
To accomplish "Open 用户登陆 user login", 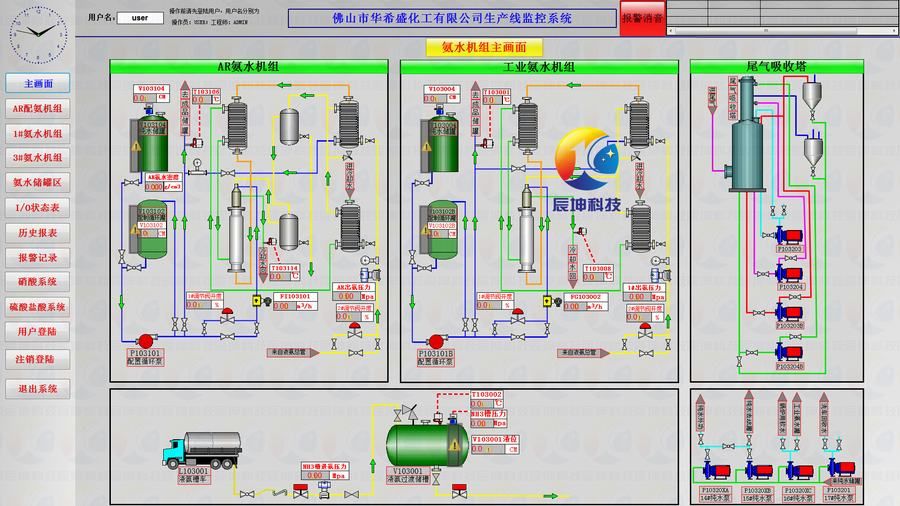I will pos(38,332).
